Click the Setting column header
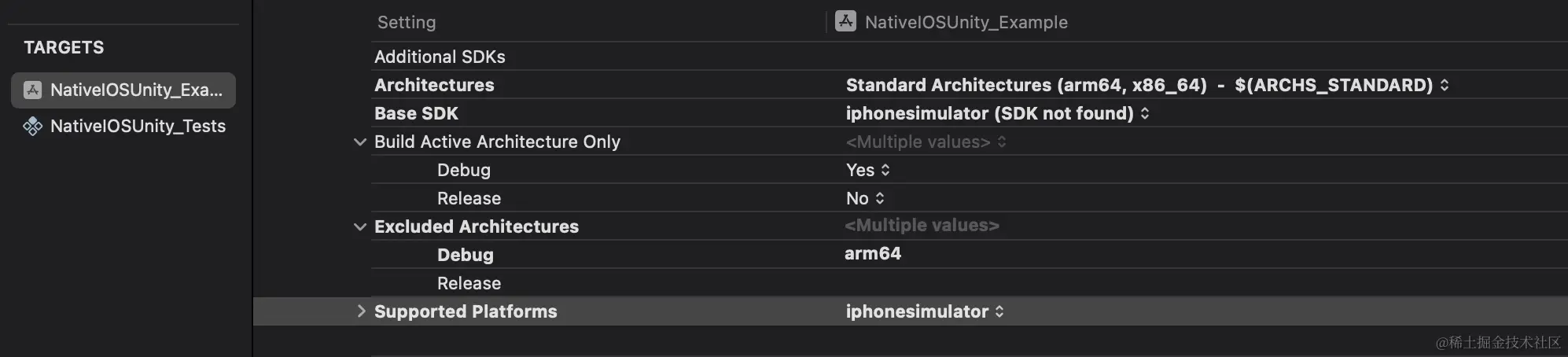 pyautogui.click(x=407, y=22)
